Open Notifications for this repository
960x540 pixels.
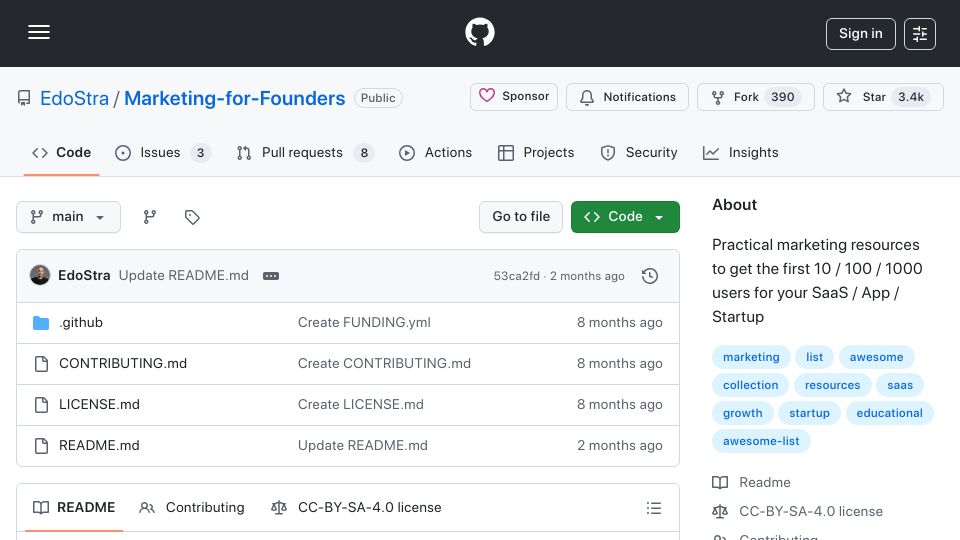coord(627,97)
